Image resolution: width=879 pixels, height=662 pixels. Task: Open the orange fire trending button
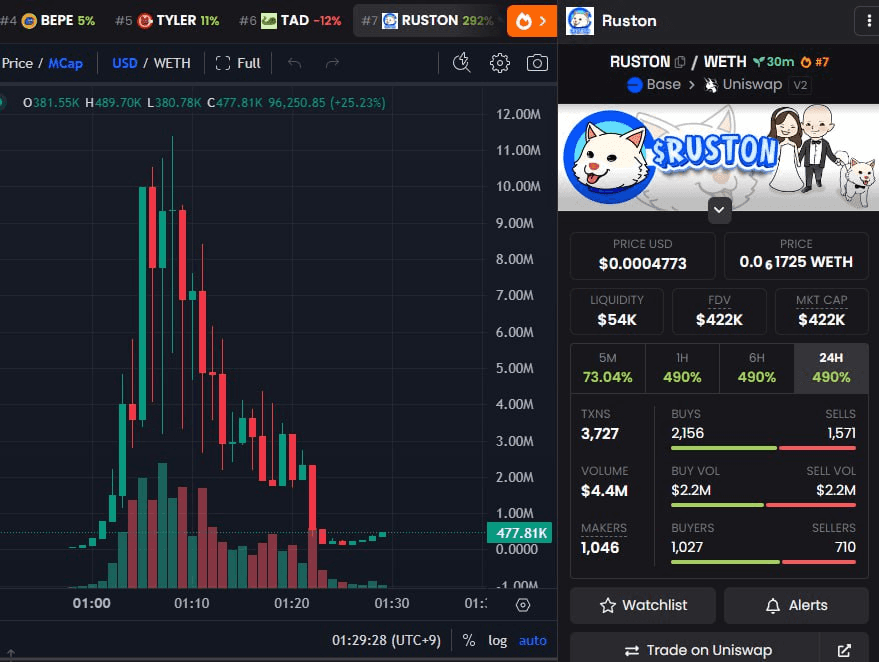531,20
